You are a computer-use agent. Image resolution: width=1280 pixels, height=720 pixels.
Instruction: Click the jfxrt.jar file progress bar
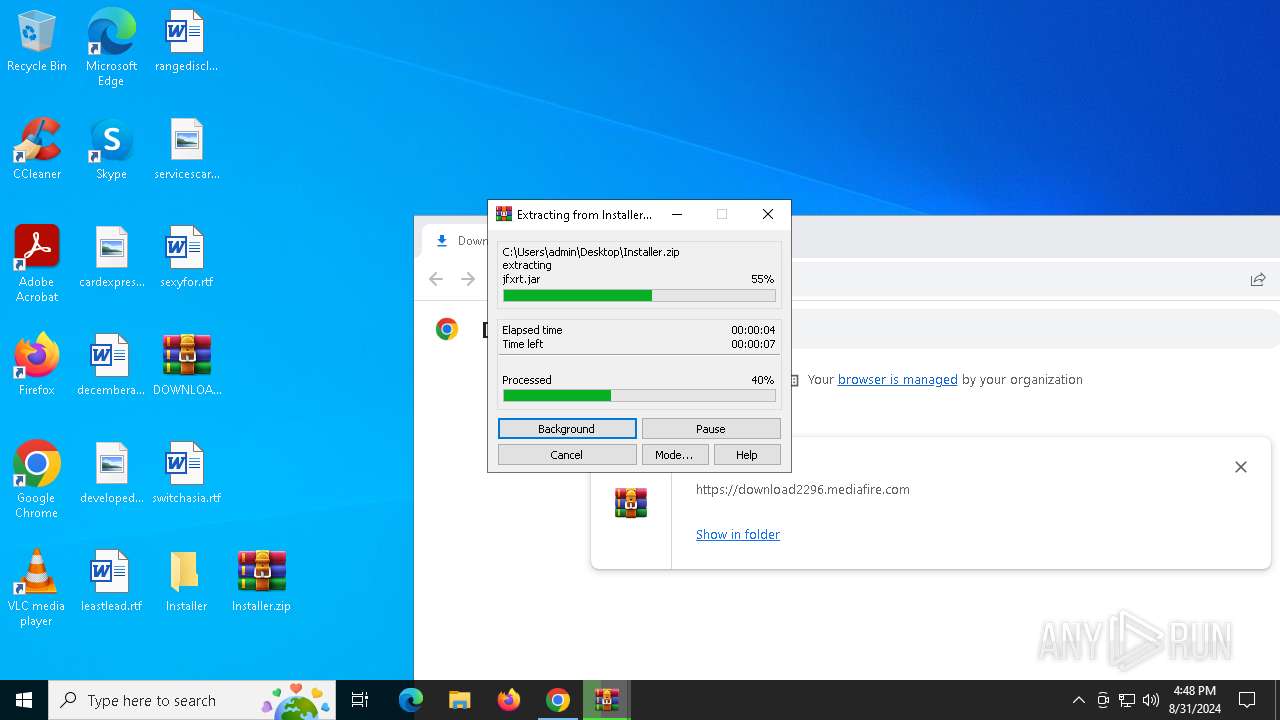pyautogui.click(x=639, y=296)
